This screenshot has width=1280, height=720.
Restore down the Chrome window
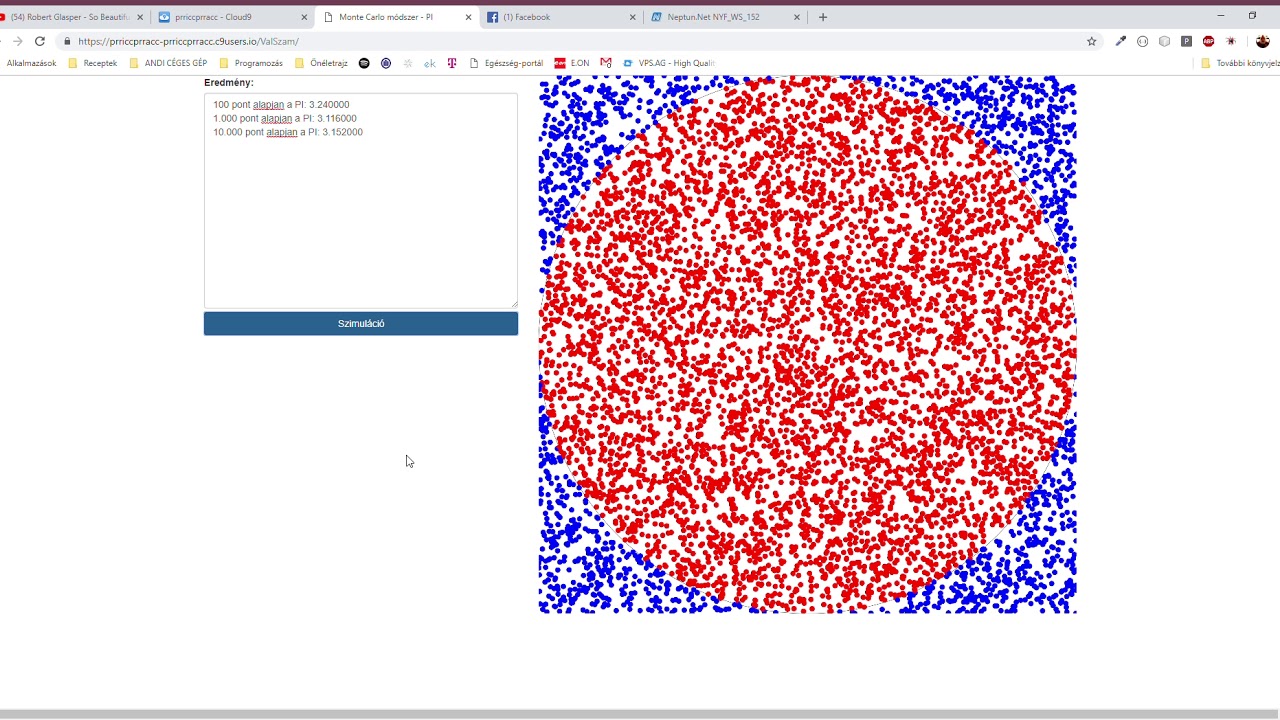tap(1252, 16)
